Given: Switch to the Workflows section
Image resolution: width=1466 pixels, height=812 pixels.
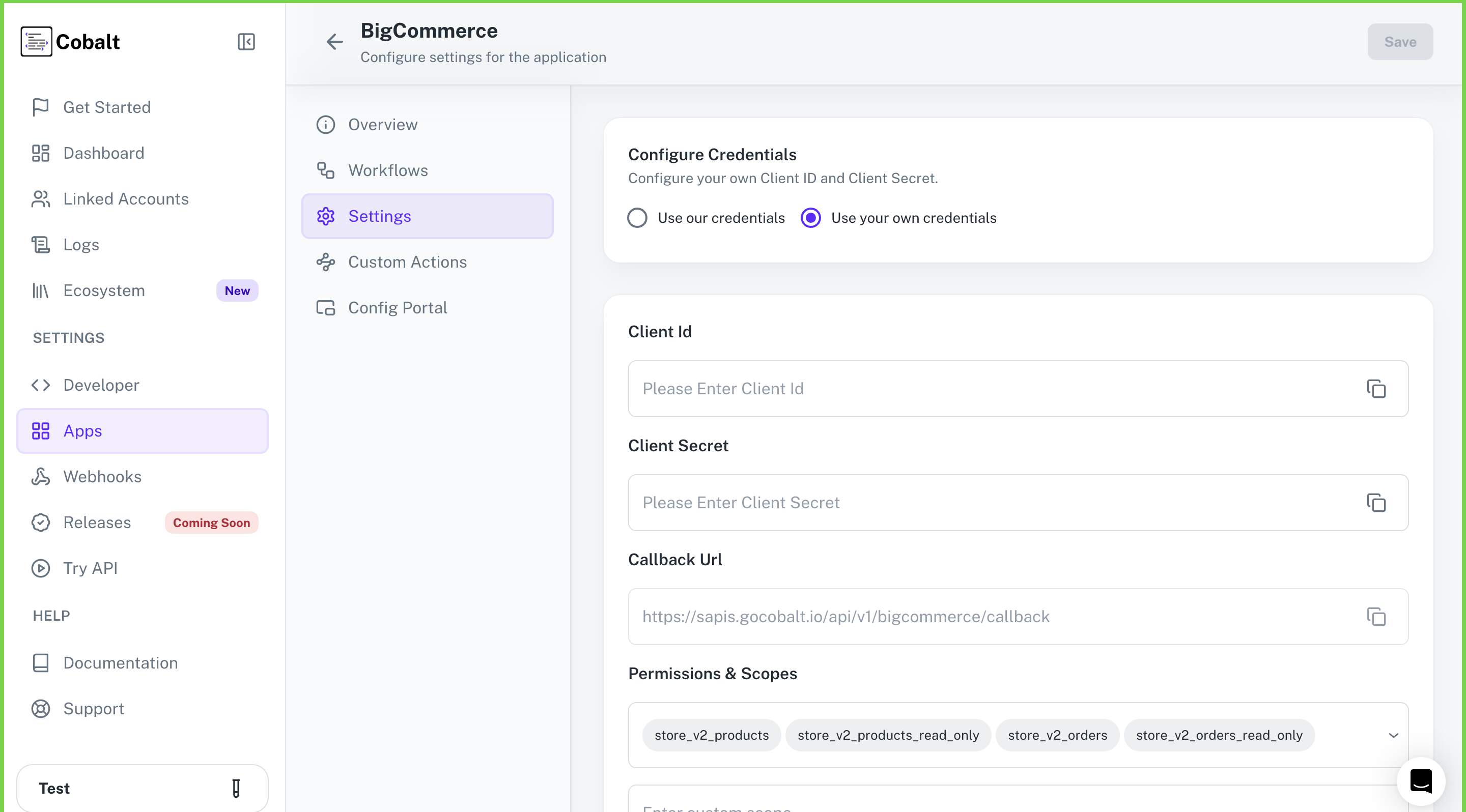Looking at the screenshot, I should coord(388,170).
